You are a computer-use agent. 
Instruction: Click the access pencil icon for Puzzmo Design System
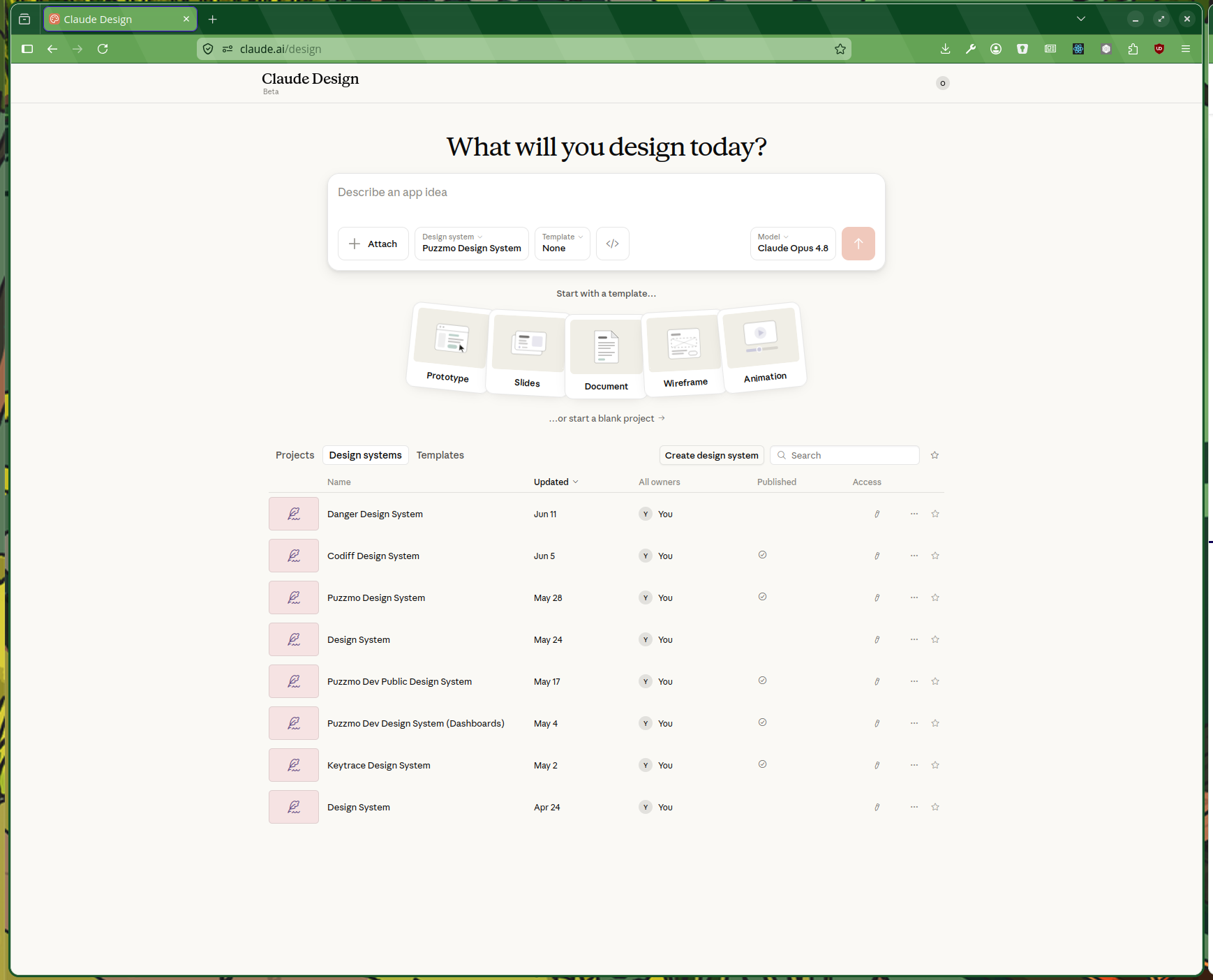coord(877,597)
